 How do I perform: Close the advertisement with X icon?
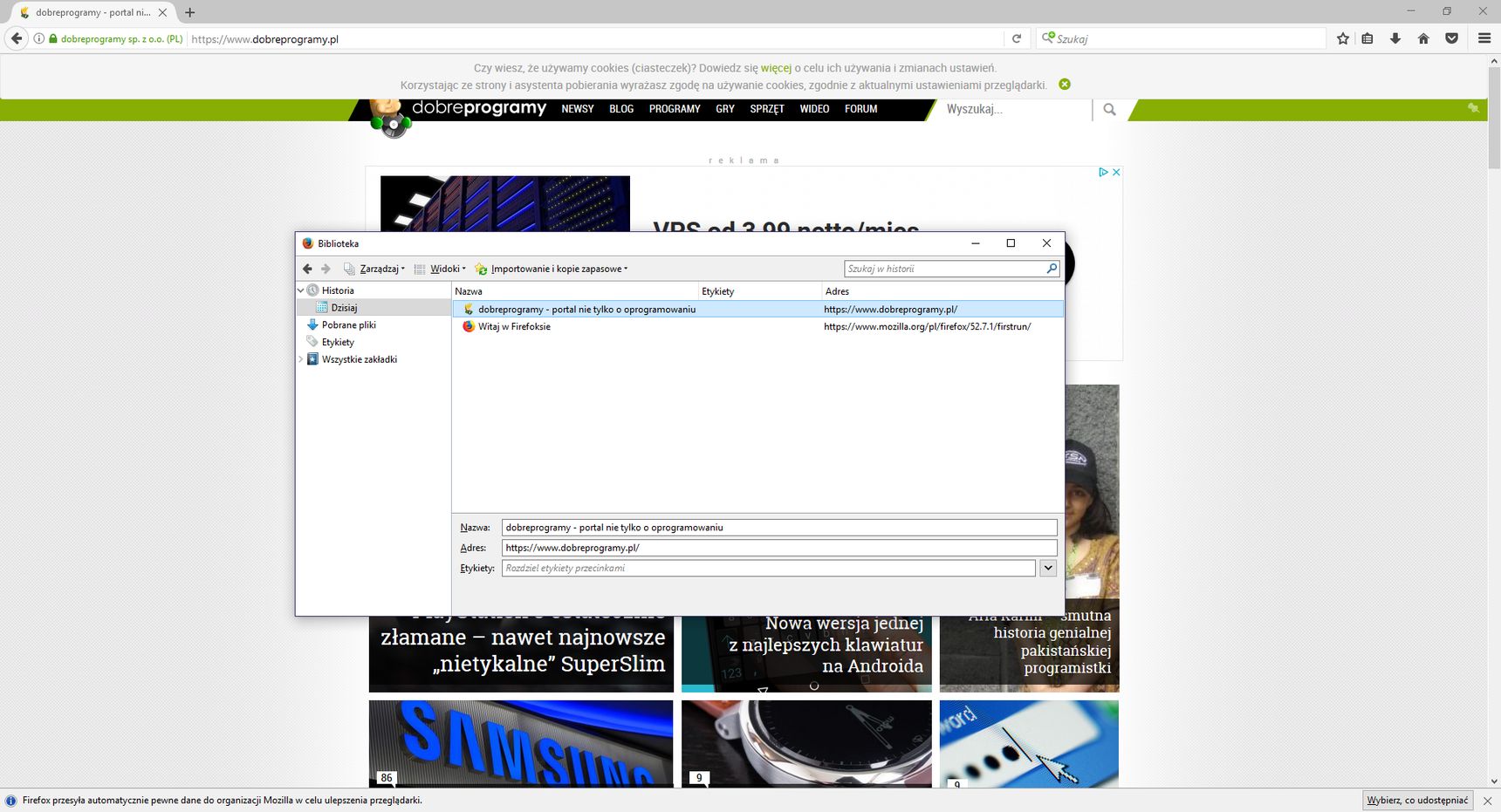pos(1116,172)
